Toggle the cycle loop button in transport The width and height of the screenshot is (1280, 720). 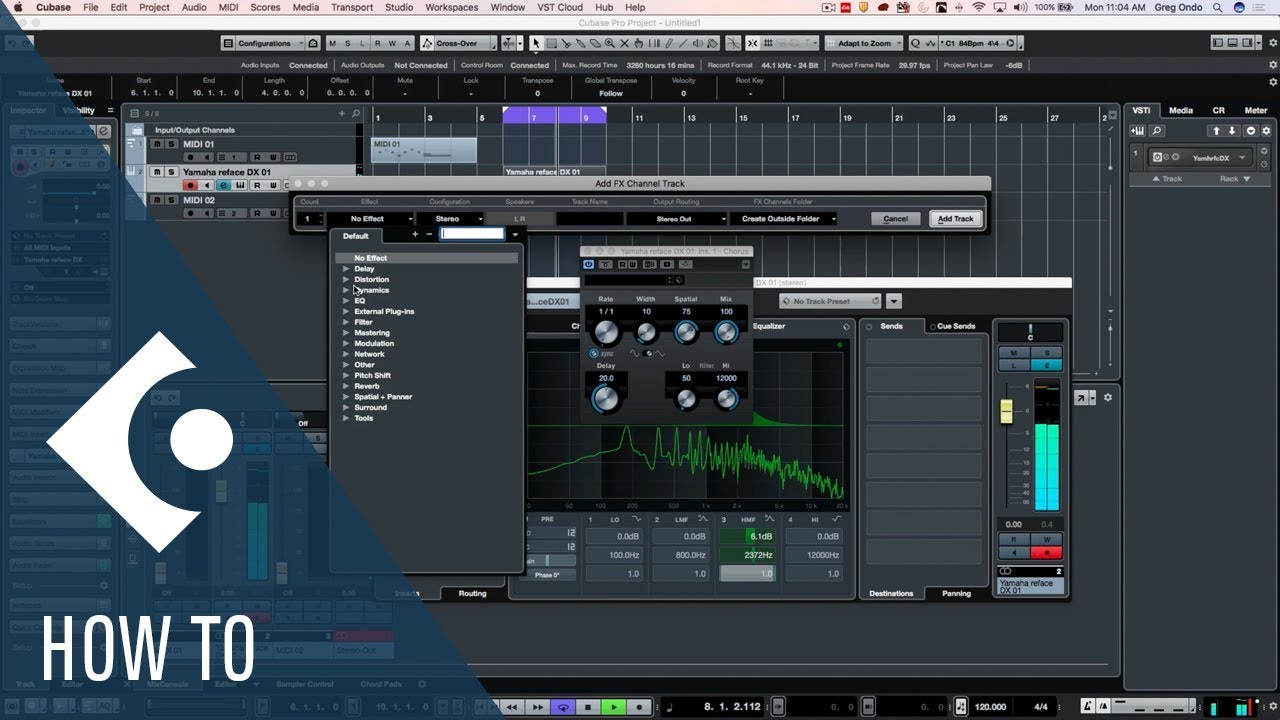pos(565,707)
